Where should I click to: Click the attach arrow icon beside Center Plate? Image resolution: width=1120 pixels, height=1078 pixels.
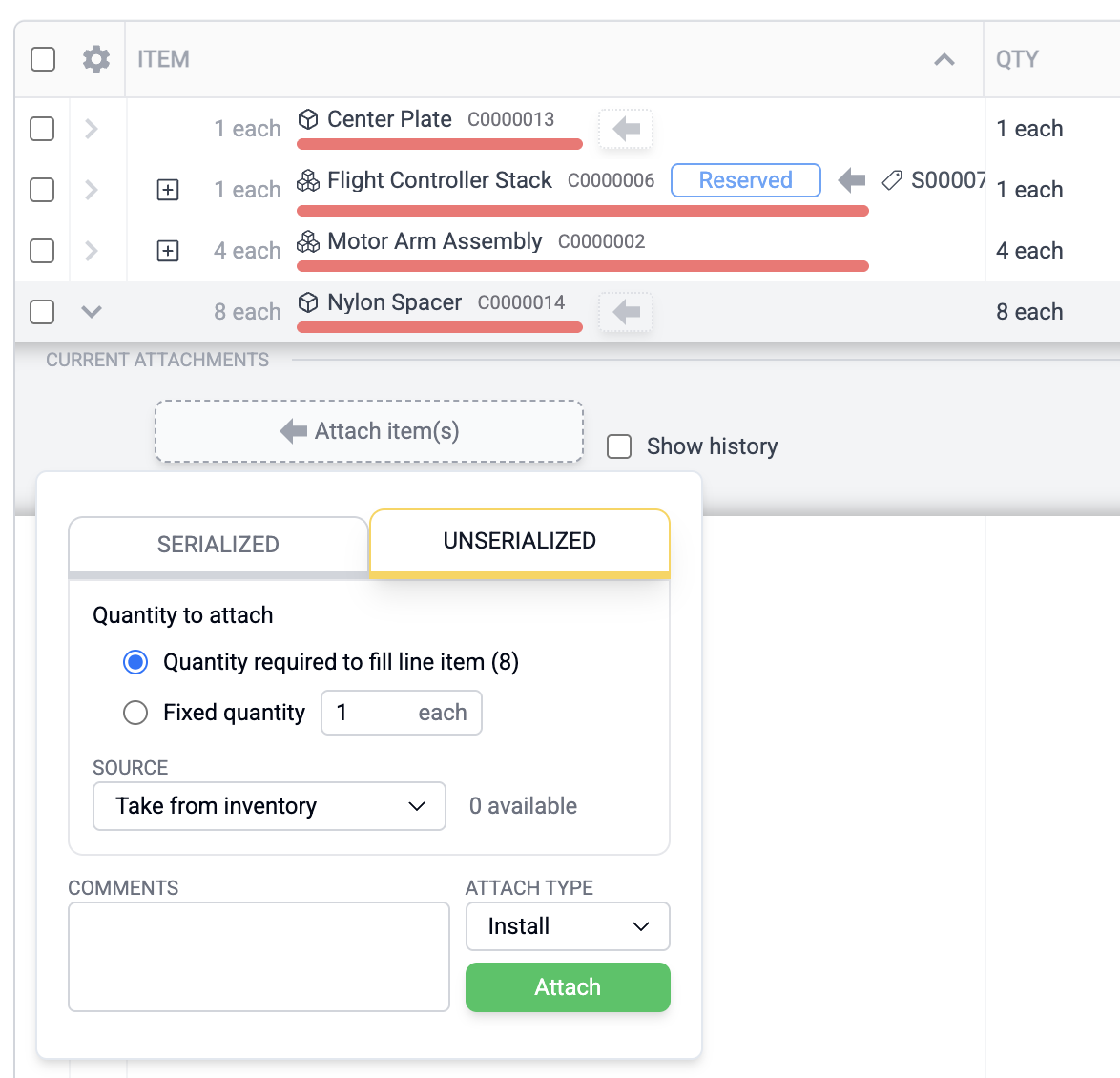click(x=625, y=129)
